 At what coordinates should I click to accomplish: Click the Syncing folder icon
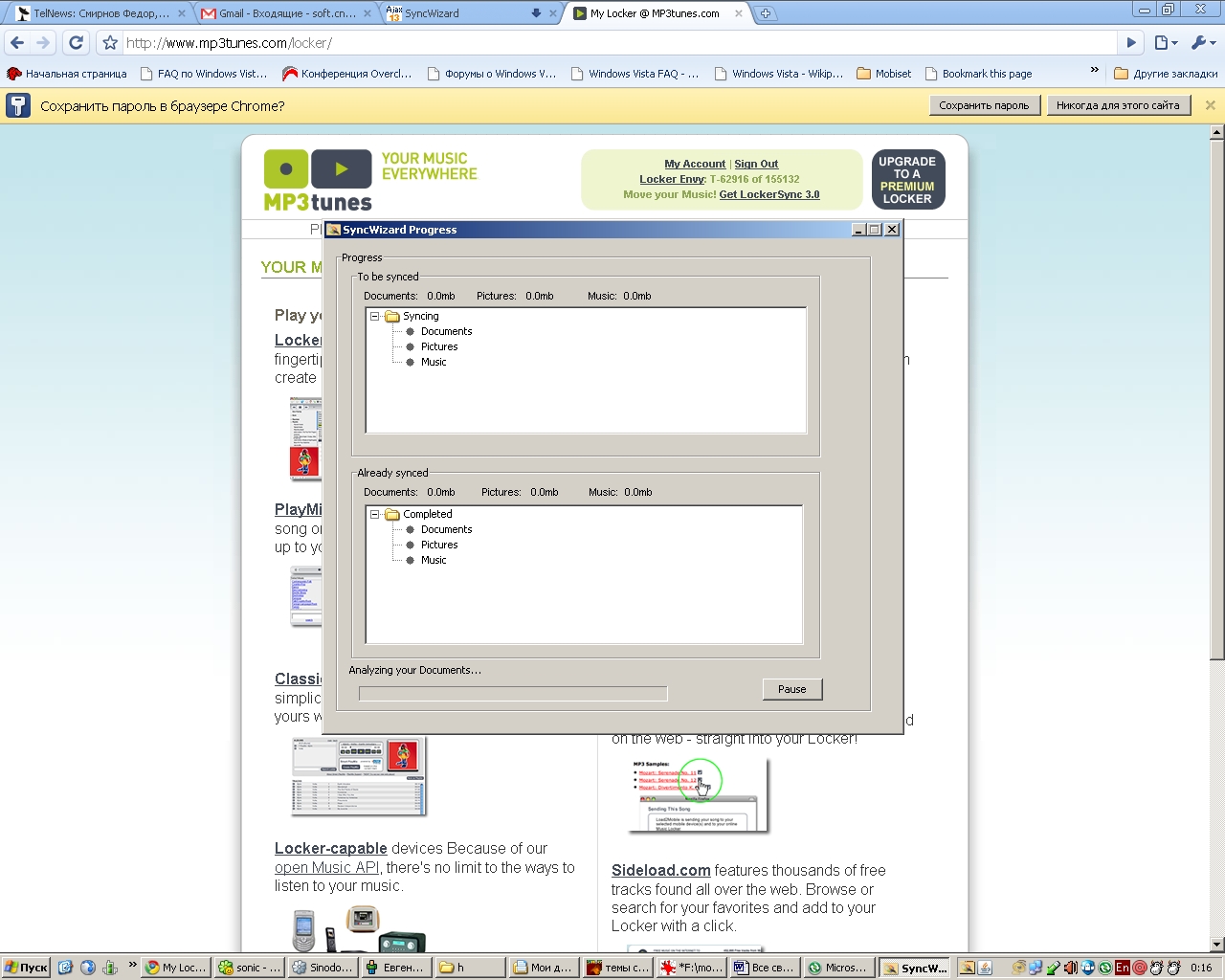[392, 317]
